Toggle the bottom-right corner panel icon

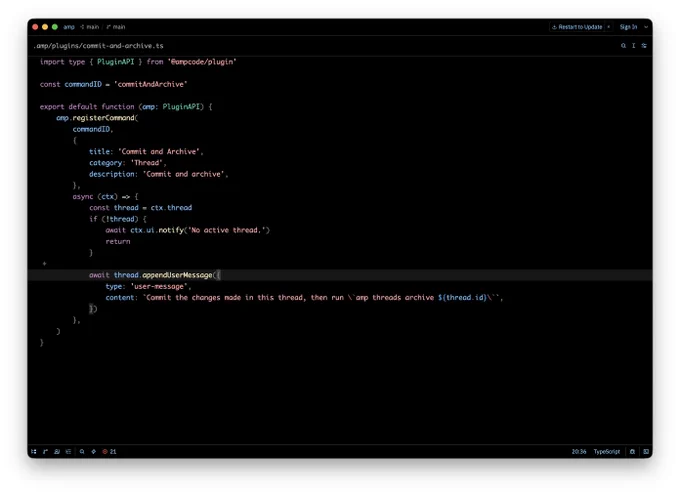coord(646,452)
